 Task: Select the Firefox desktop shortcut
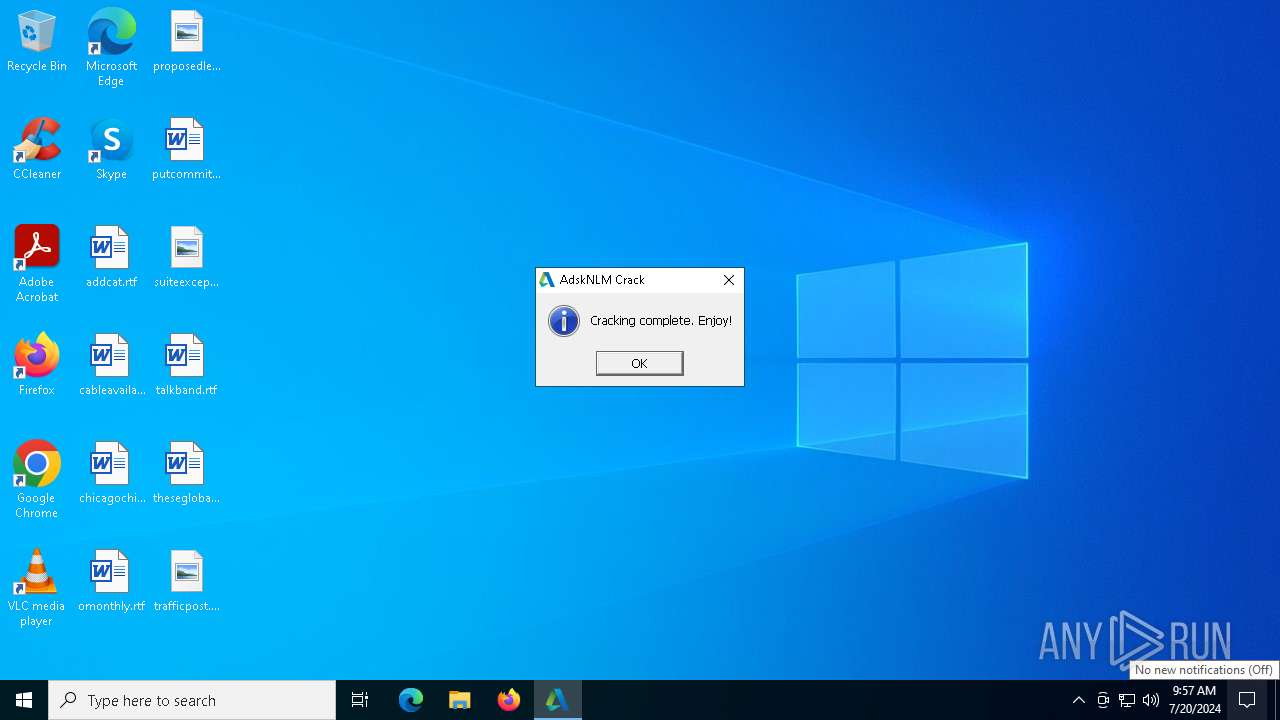click(37, 365)
